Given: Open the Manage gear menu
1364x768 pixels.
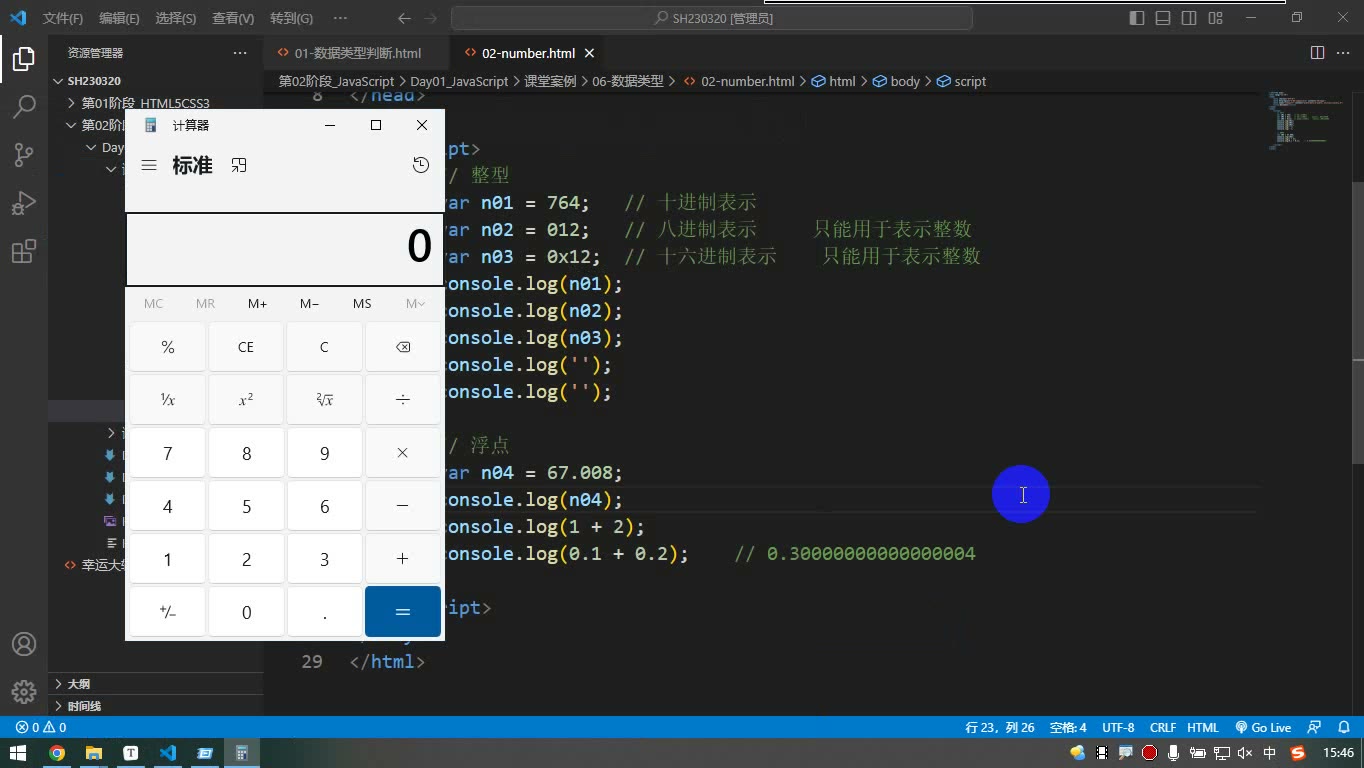Looking at the screenshot, I should point(24,691).
